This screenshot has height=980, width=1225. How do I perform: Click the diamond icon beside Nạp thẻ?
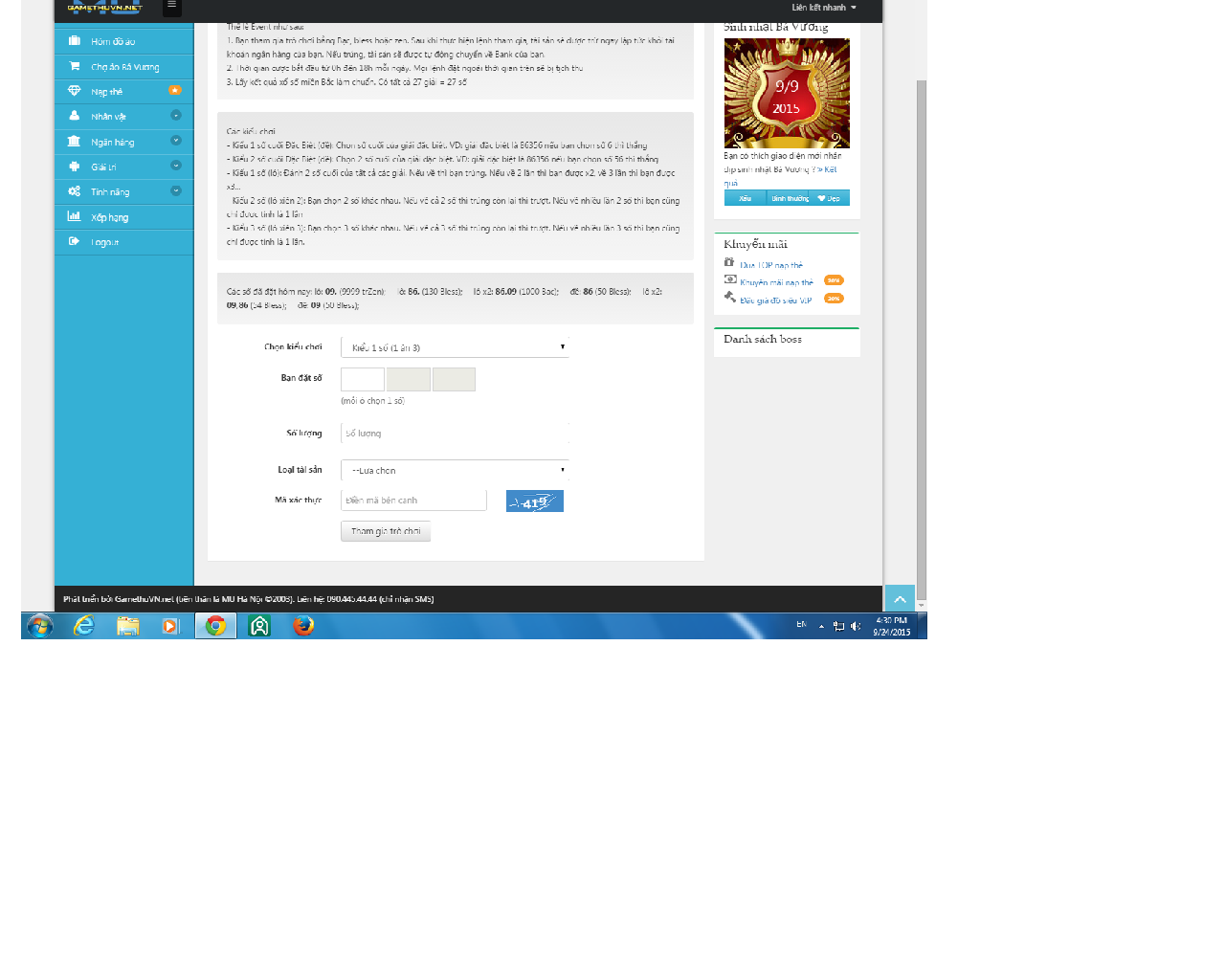[74, 91]
